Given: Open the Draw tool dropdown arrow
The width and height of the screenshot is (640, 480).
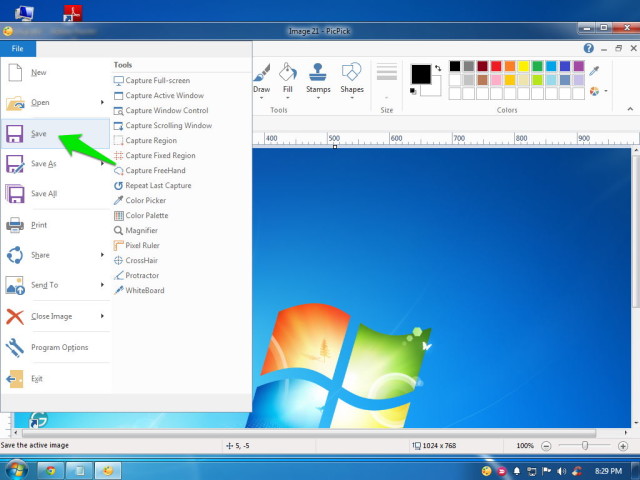Looking at the screenshot, I should (x=262, y=98).
